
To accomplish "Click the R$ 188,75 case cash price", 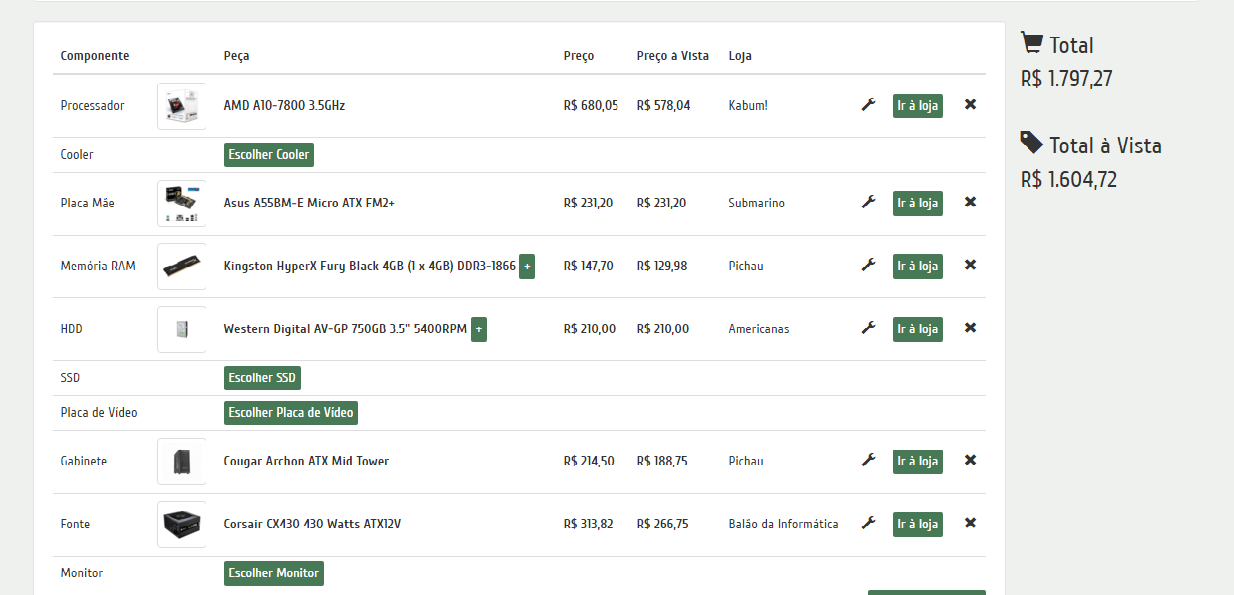I will 662,461.
